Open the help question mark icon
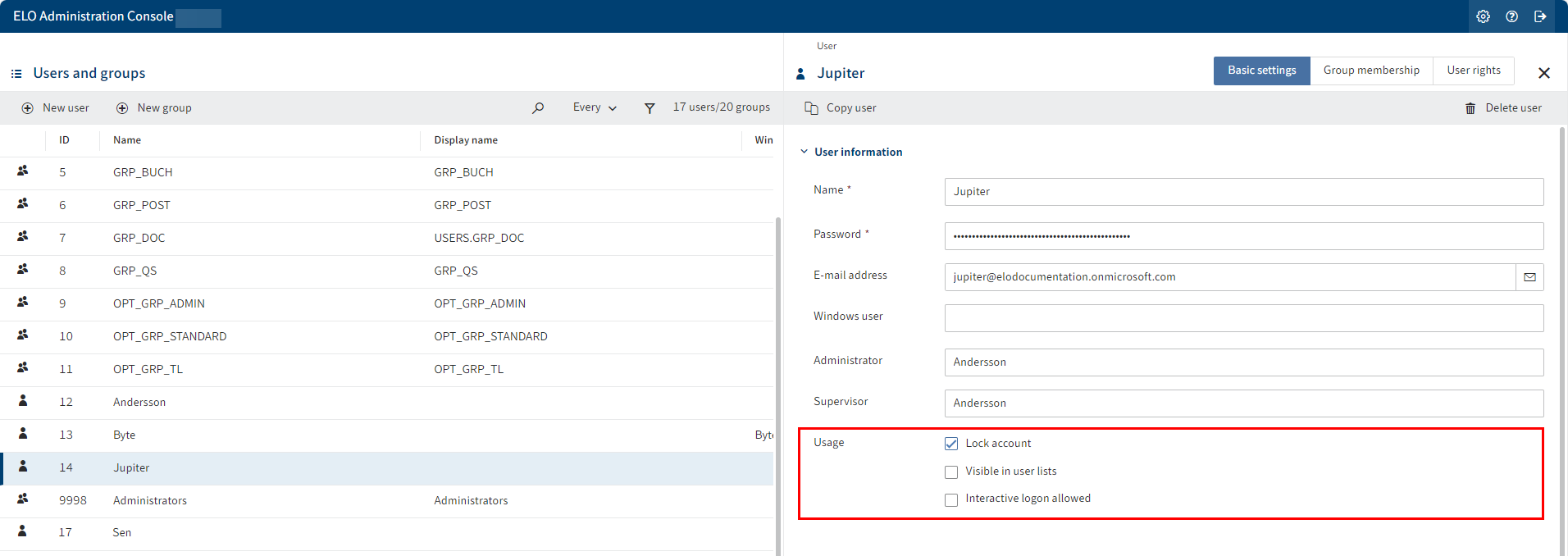The height and width of the screenshot is (556, 1568). (x=1511, y=16)
